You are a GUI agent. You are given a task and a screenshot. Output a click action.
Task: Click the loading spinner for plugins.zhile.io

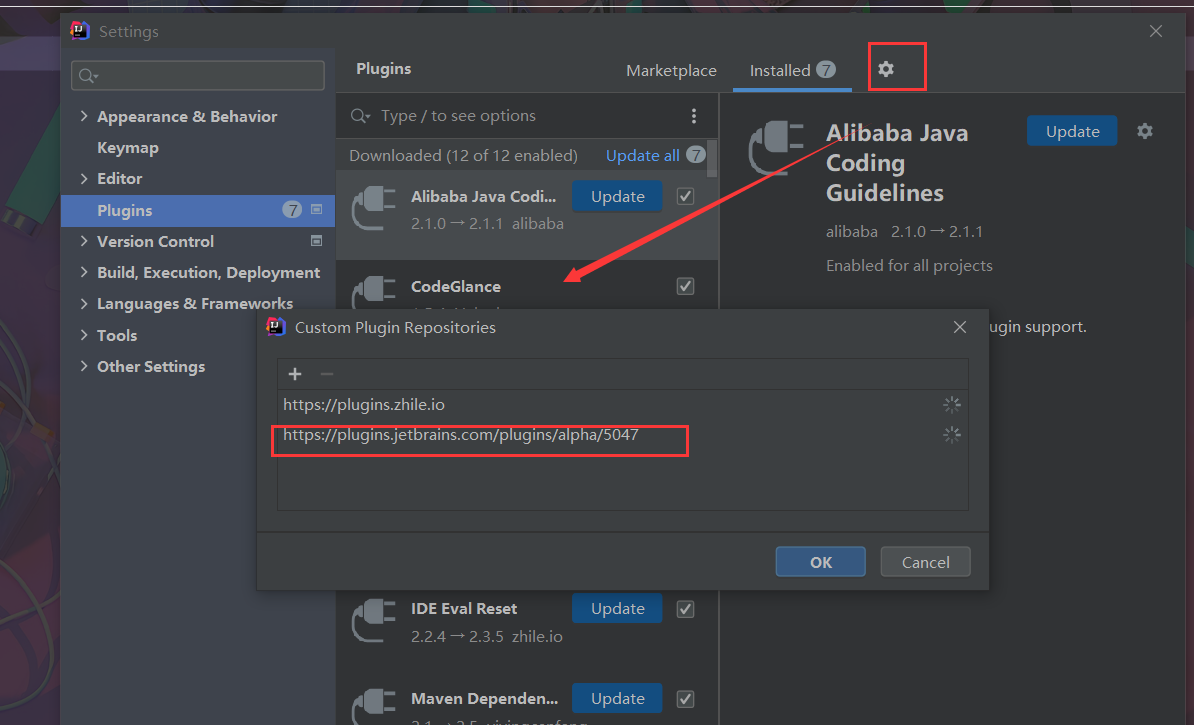point(952,404)
